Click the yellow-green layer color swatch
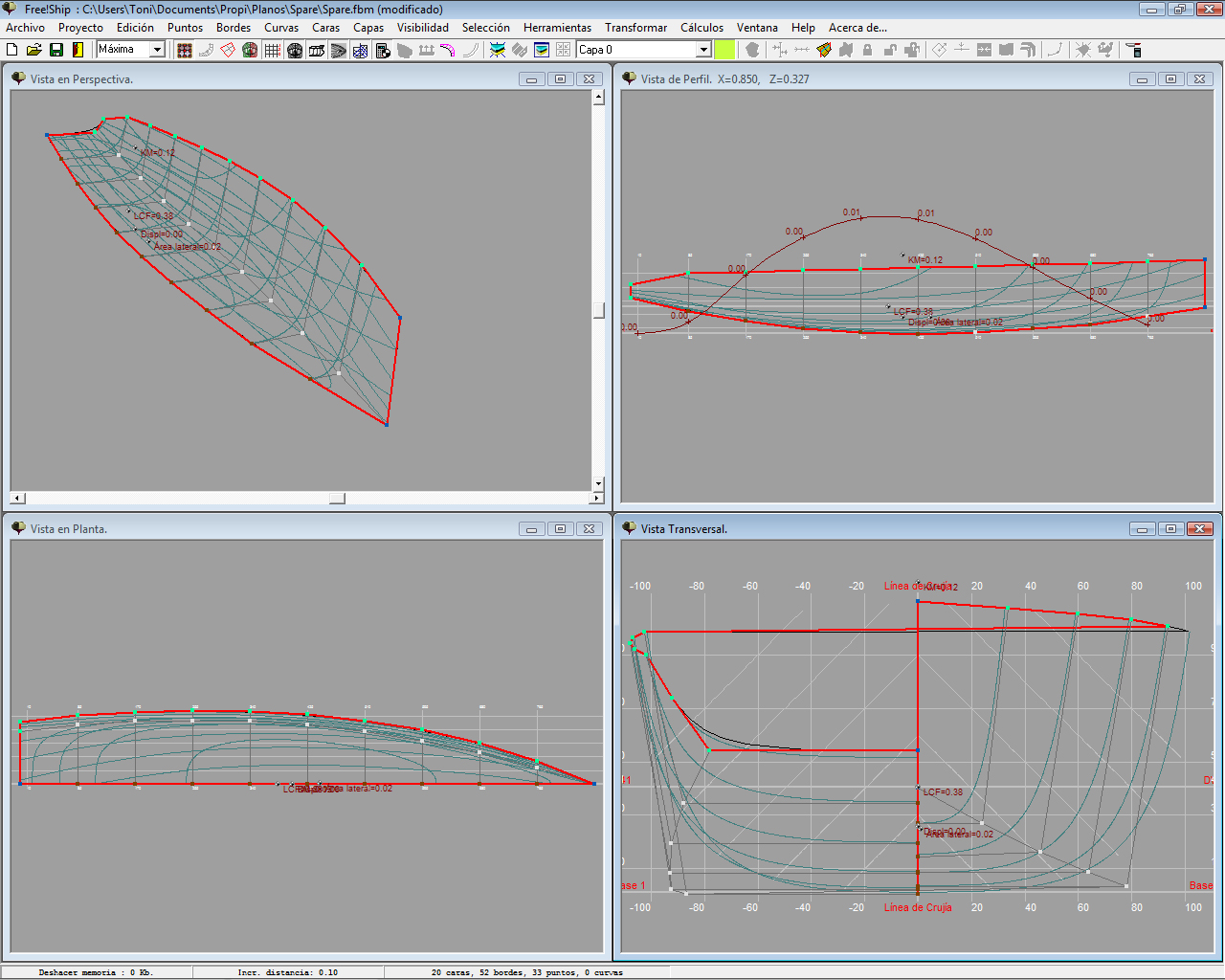The height and width of the screenshot is (980, 1225). [x=724, y=50]
